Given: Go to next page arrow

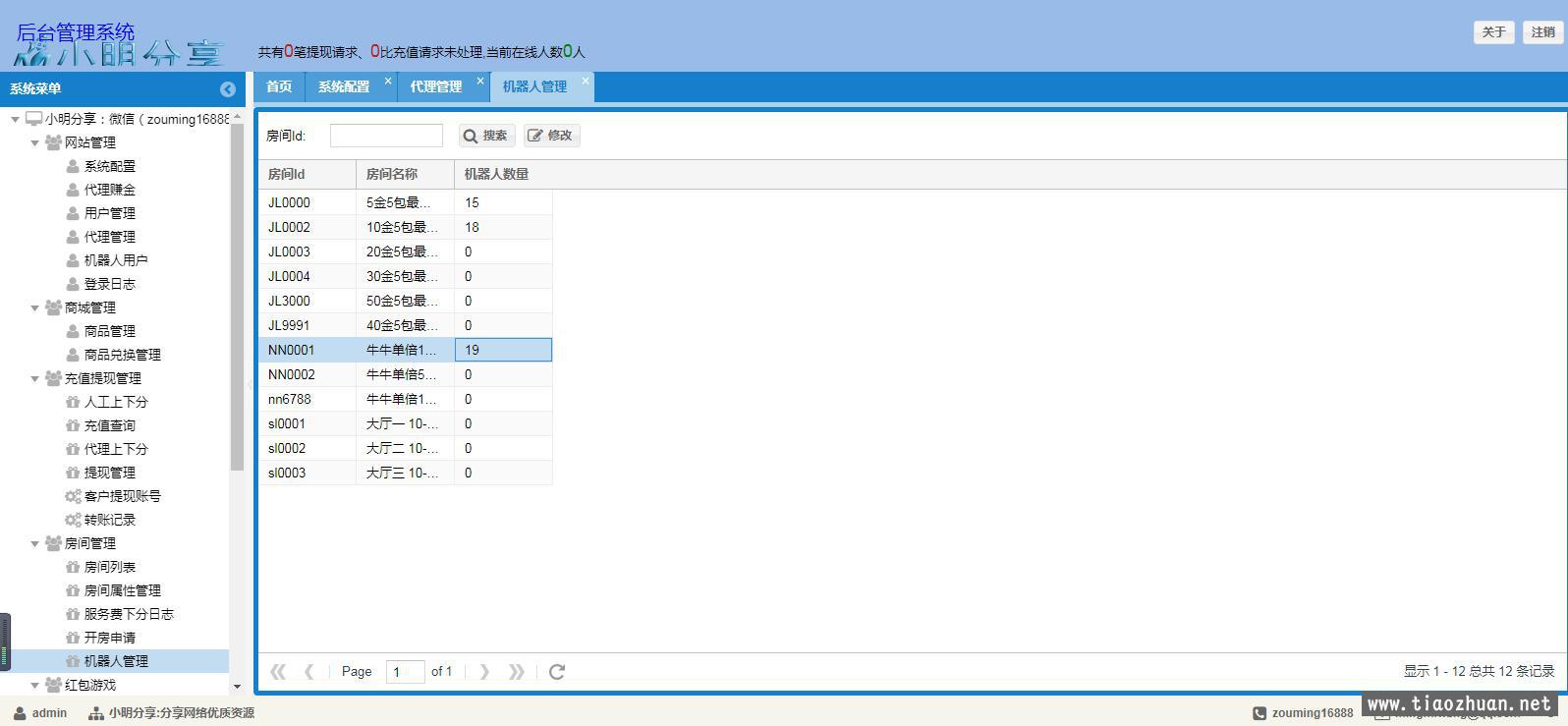Looking at the screenshot, I should tap(484, 672).
